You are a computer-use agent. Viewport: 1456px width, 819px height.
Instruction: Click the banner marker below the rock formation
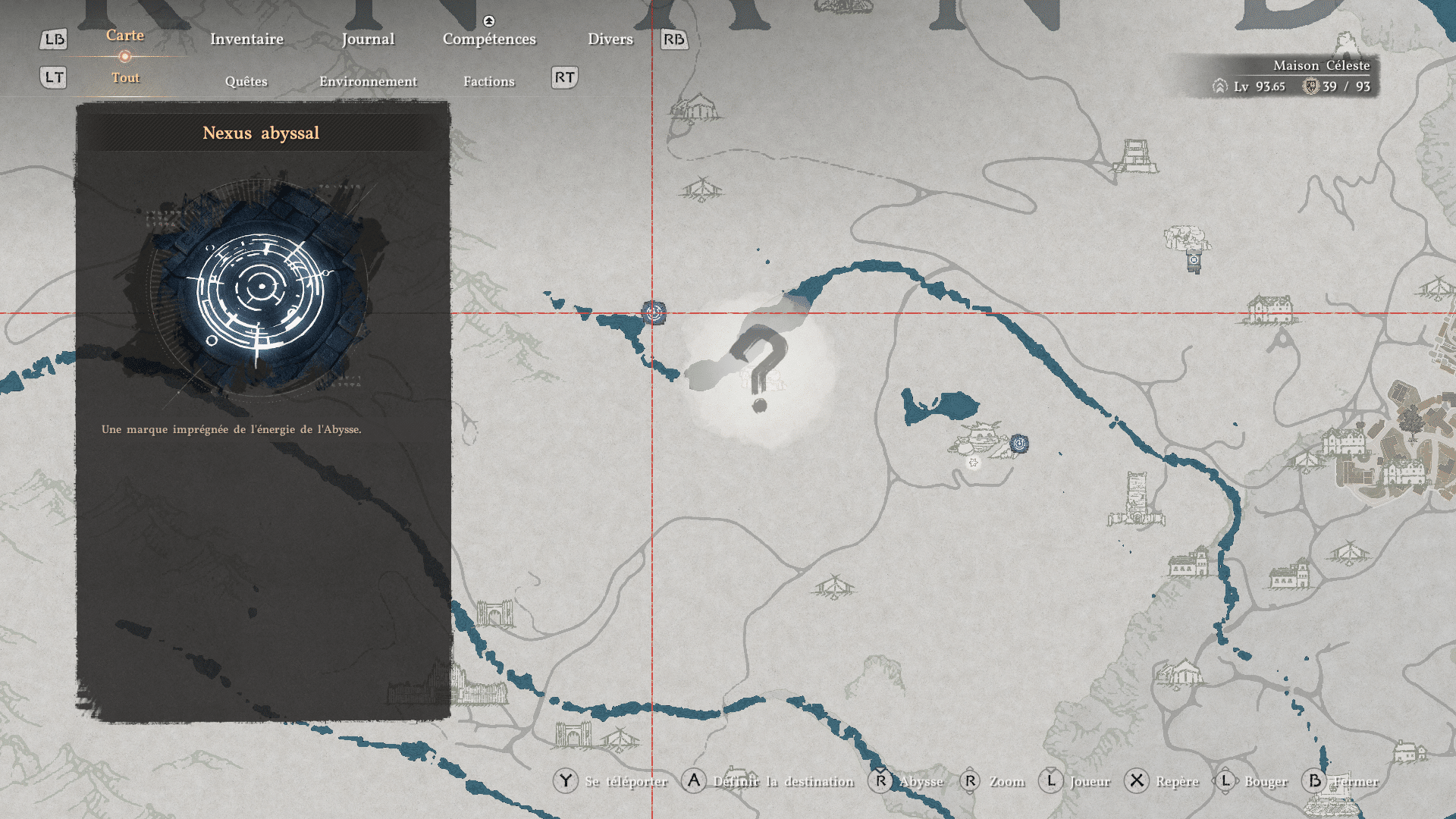click(x=1194, y=262)
